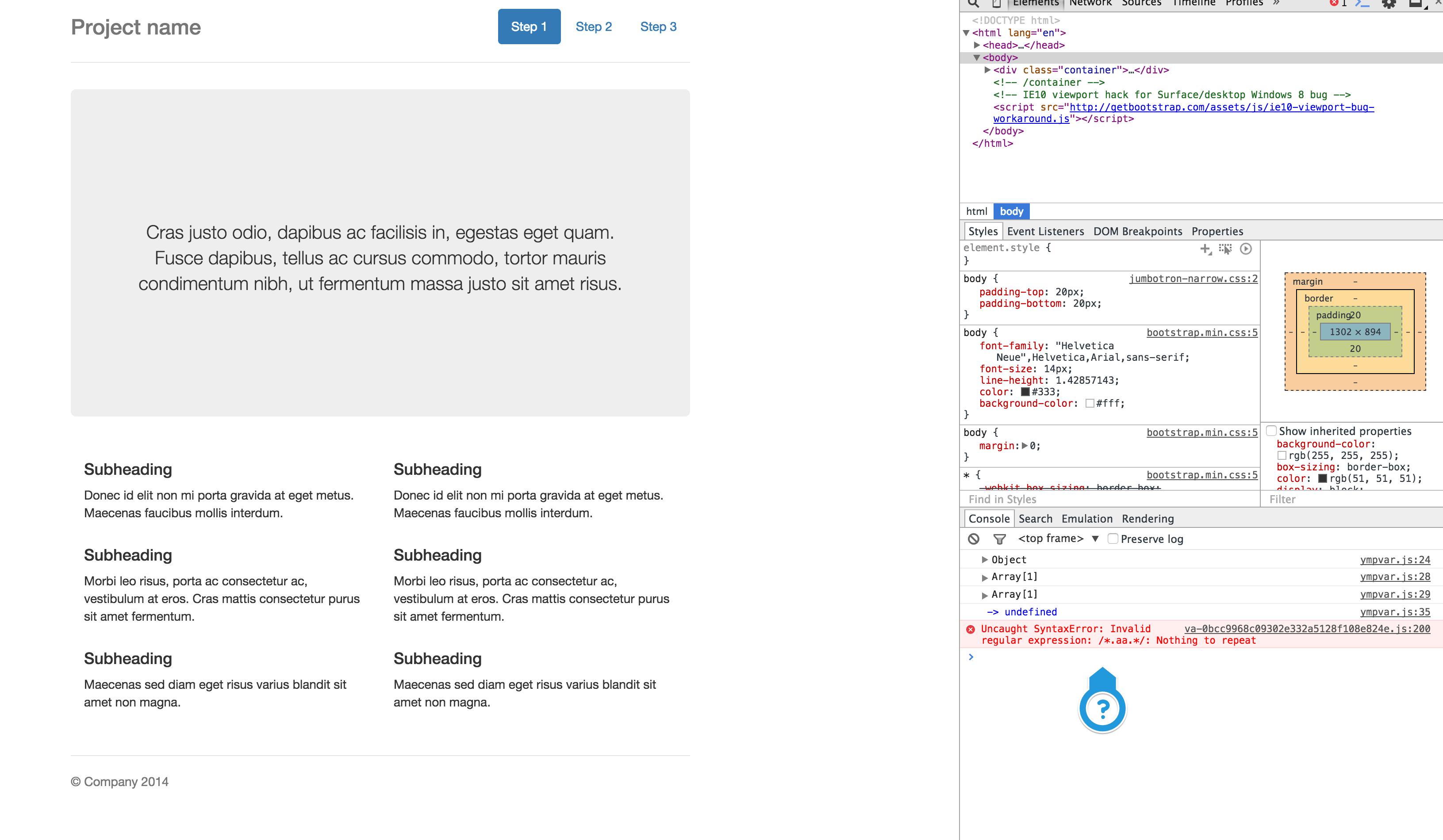Open DevTools settings gear

pyautogui.click(x=1389, y=4)
